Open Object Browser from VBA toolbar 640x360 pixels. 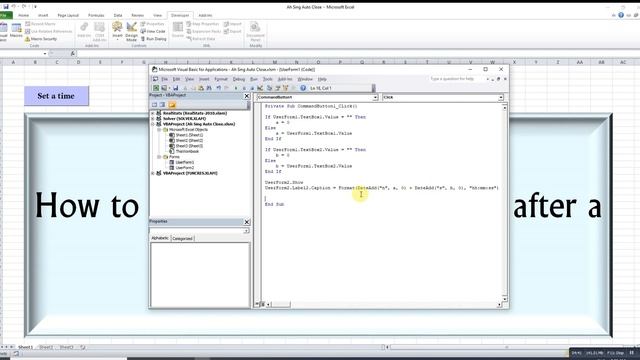pos(286,88)
